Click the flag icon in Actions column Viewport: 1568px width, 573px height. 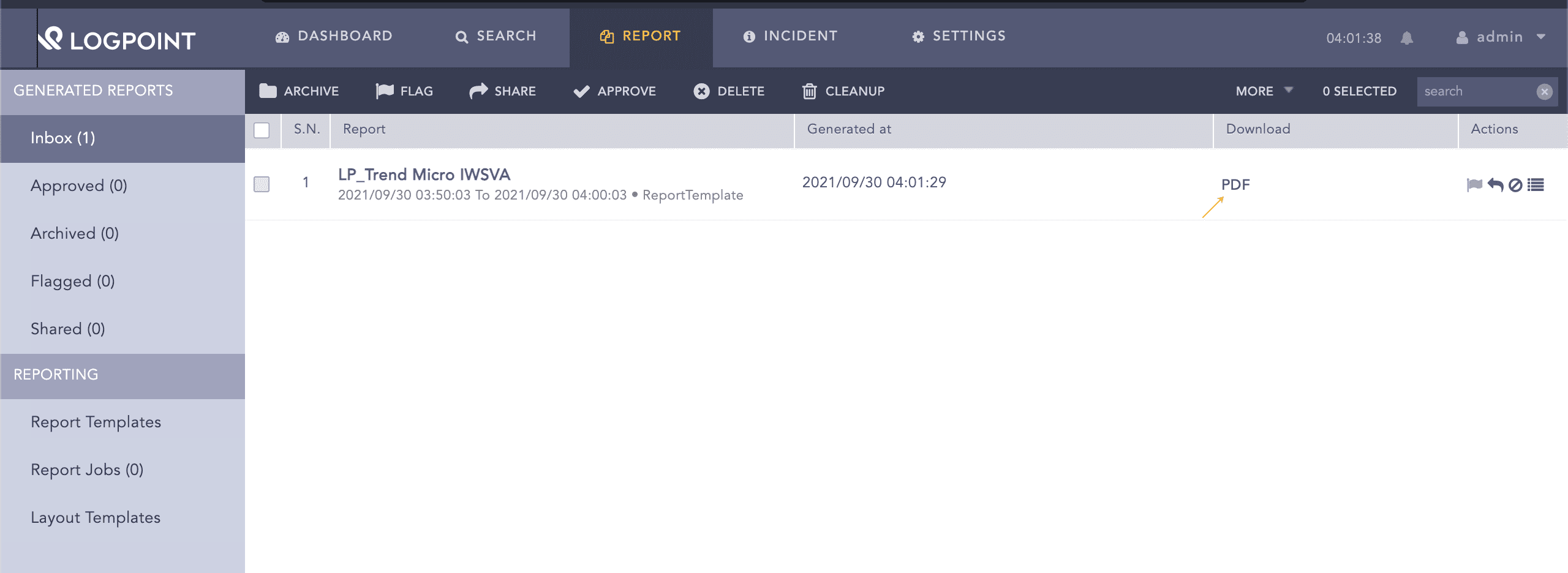[x=1474, y=184]
